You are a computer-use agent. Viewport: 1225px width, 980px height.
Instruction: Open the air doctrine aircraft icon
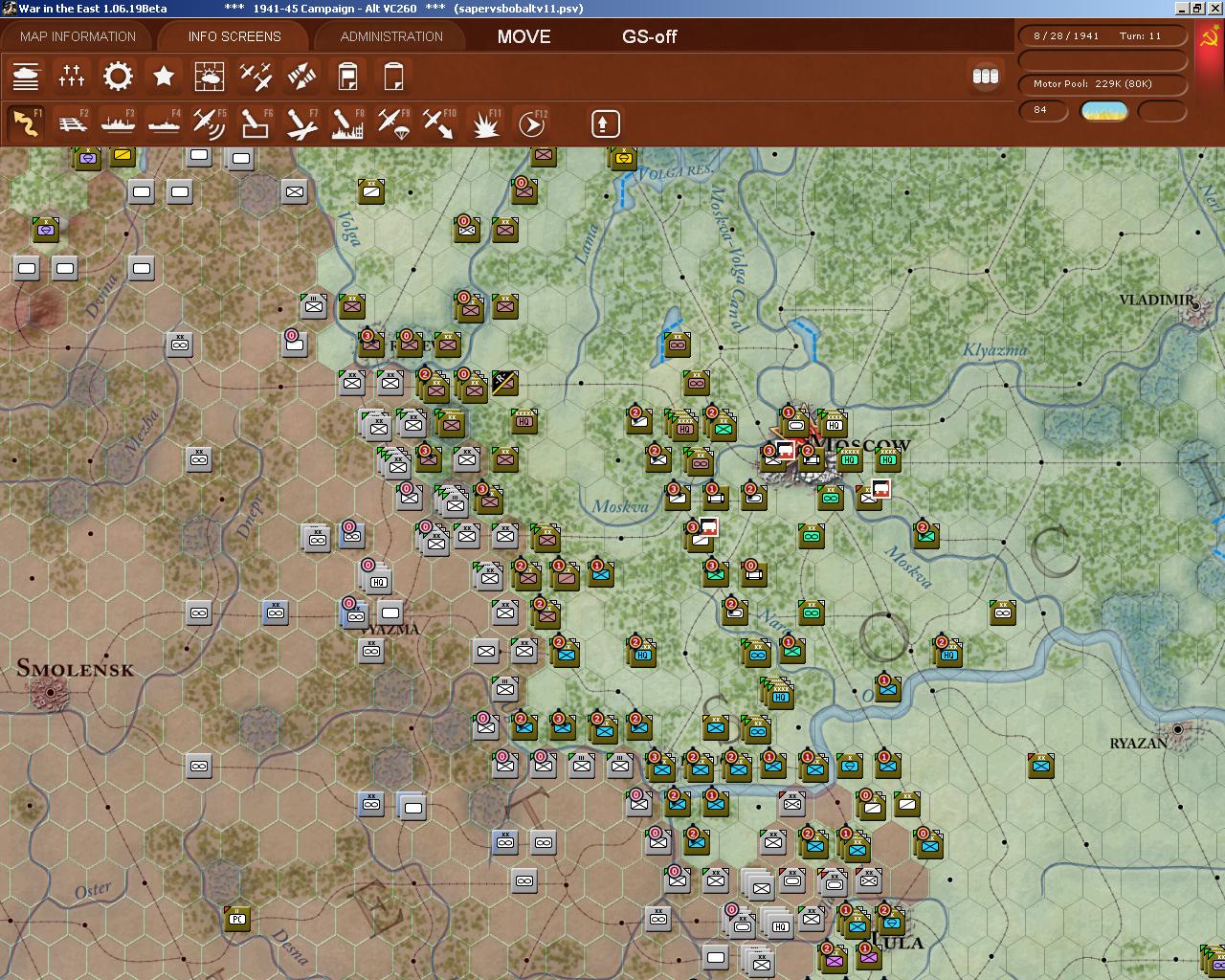(x=256, y=77)
